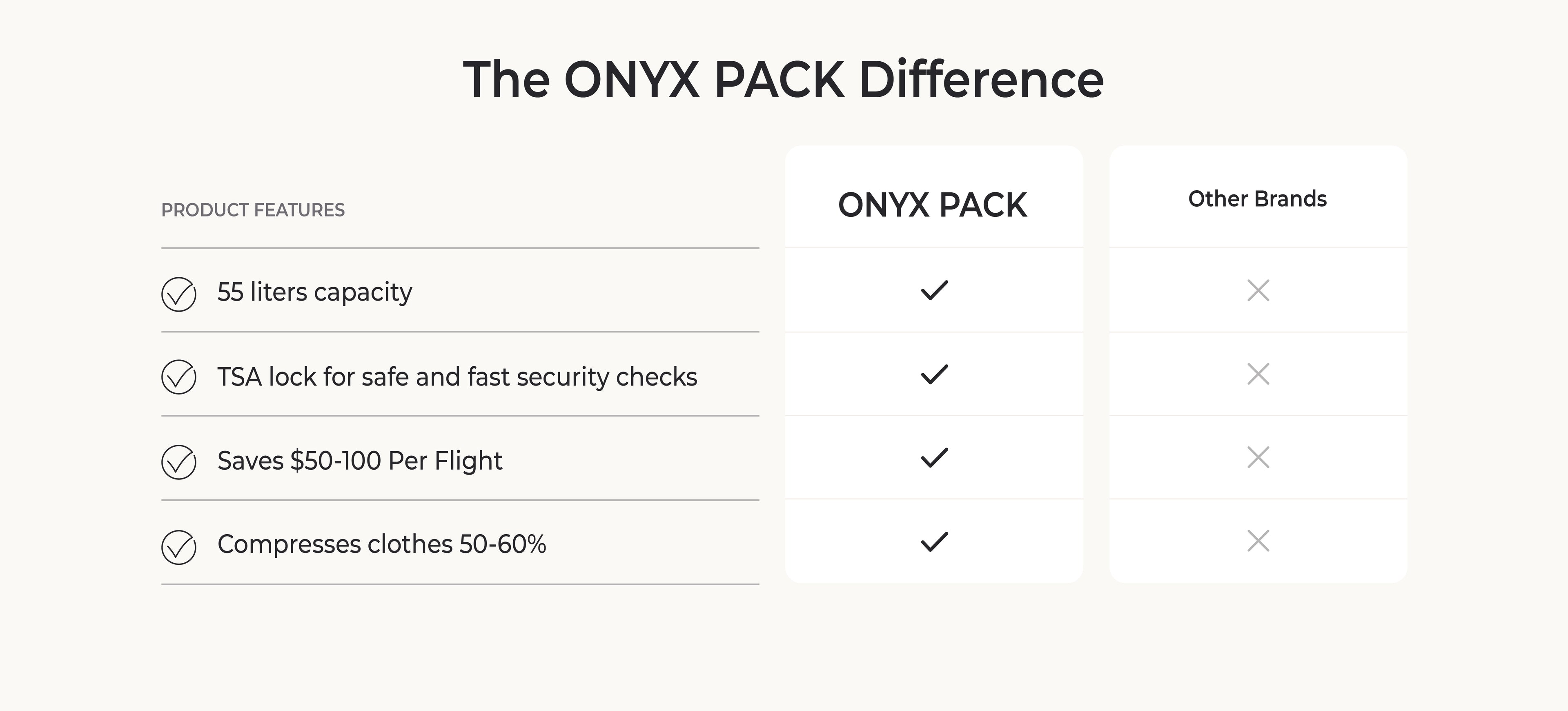Click the ONYX PACK column header
This screenshot has height=711, width=1568.
(933, 205)
